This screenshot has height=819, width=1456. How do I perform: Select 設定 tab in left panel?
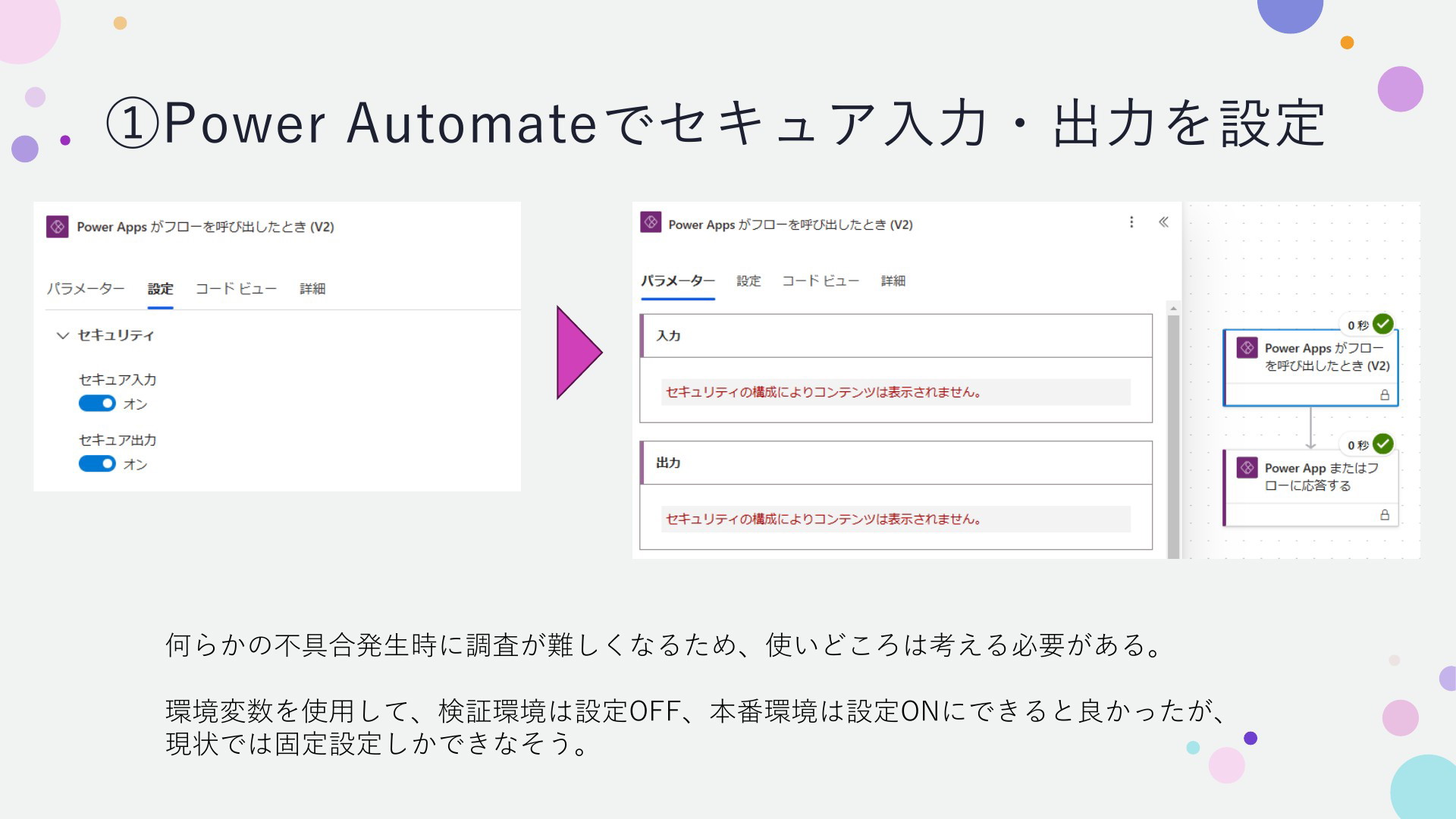click(x=160, y=289)
